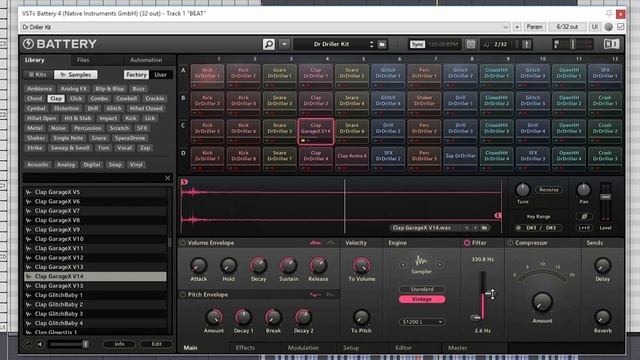Select the AHDSR volume envelope shape icon

click(x=315, y=243)
